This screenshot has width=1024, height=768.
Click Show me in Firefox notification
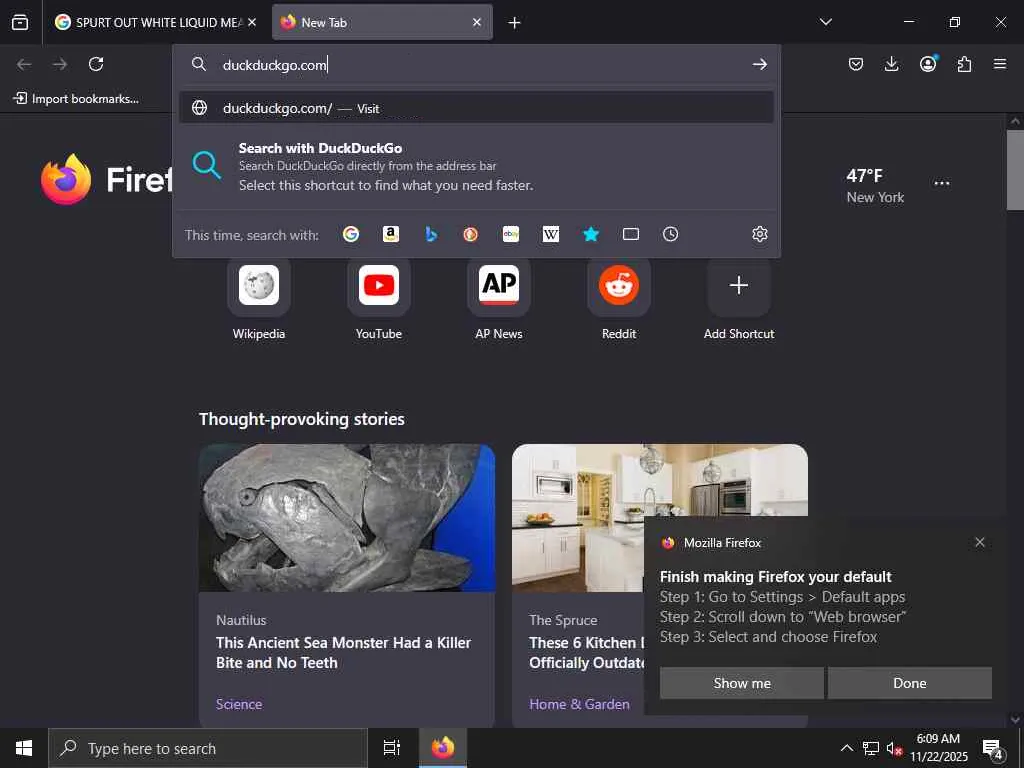pyautogui.click(x=742, y=683)
